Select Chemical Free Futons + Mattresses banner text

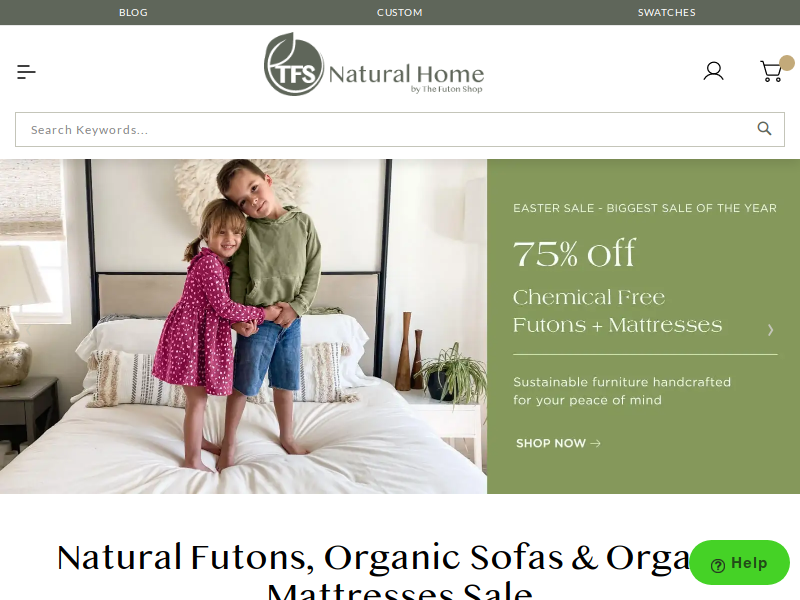point(617,311)
